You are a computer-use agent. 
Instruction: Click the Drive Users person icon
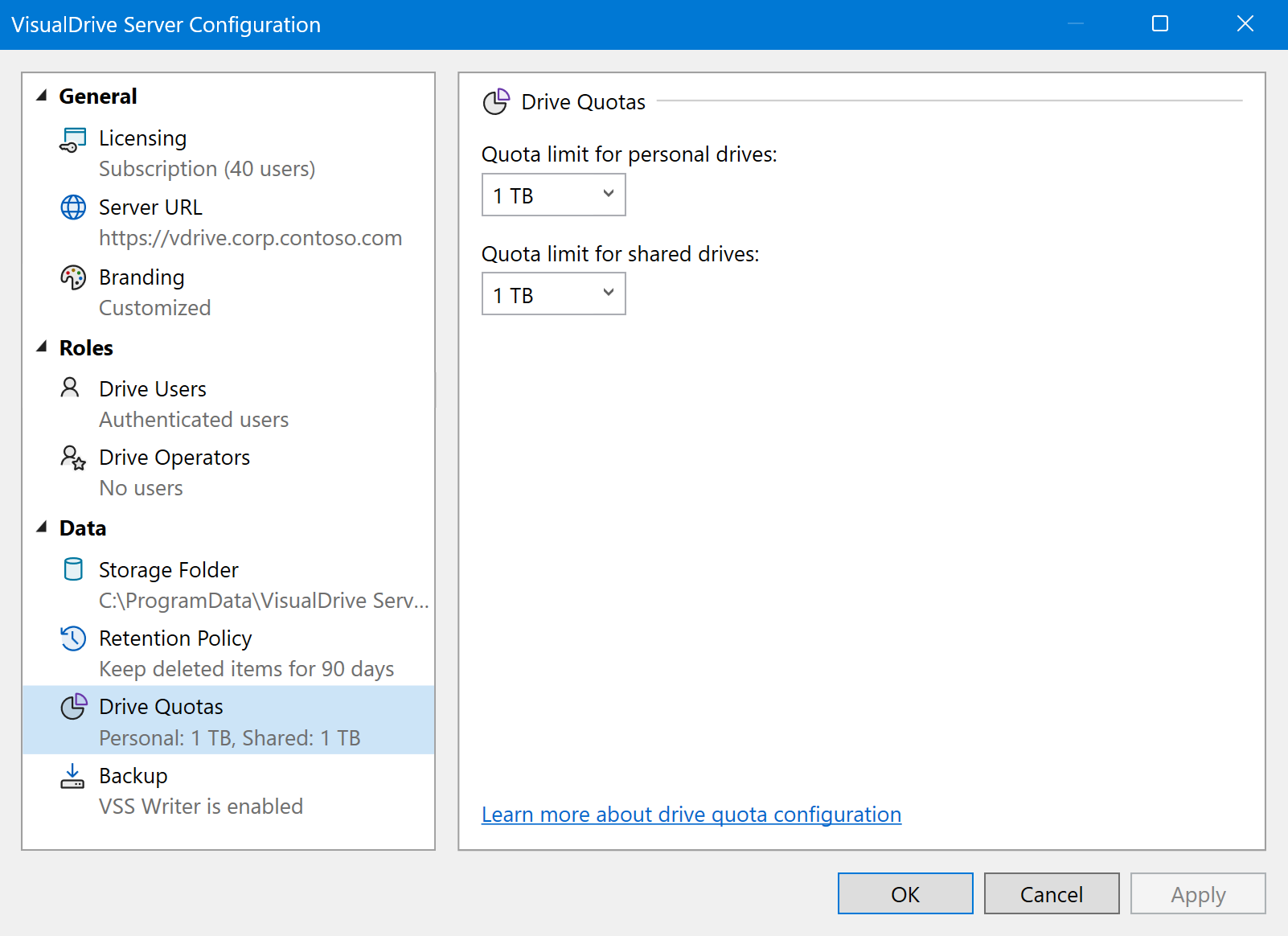pos(71,388)
